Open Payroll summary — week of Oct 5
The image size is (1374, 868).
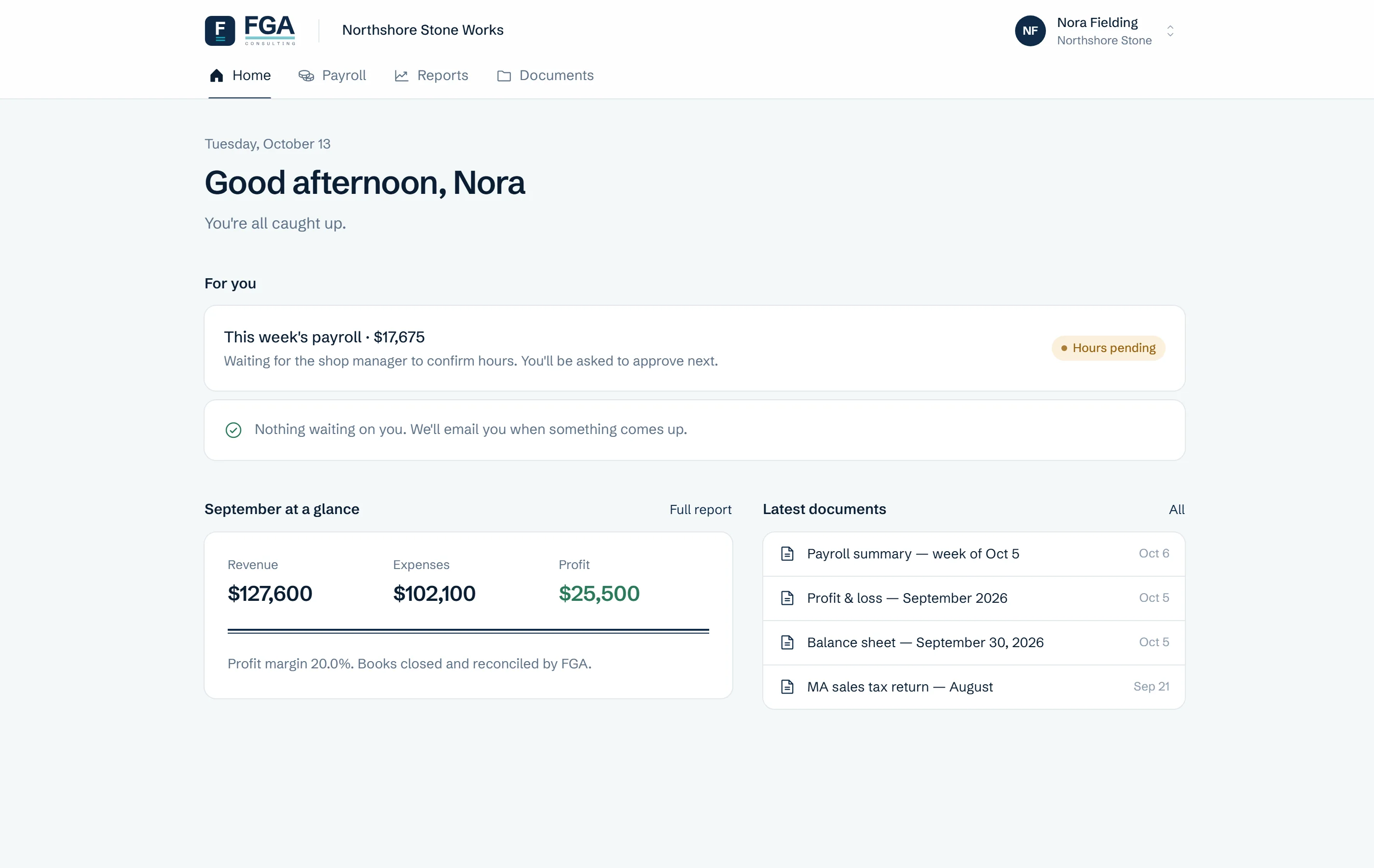[x=974, y=555]
